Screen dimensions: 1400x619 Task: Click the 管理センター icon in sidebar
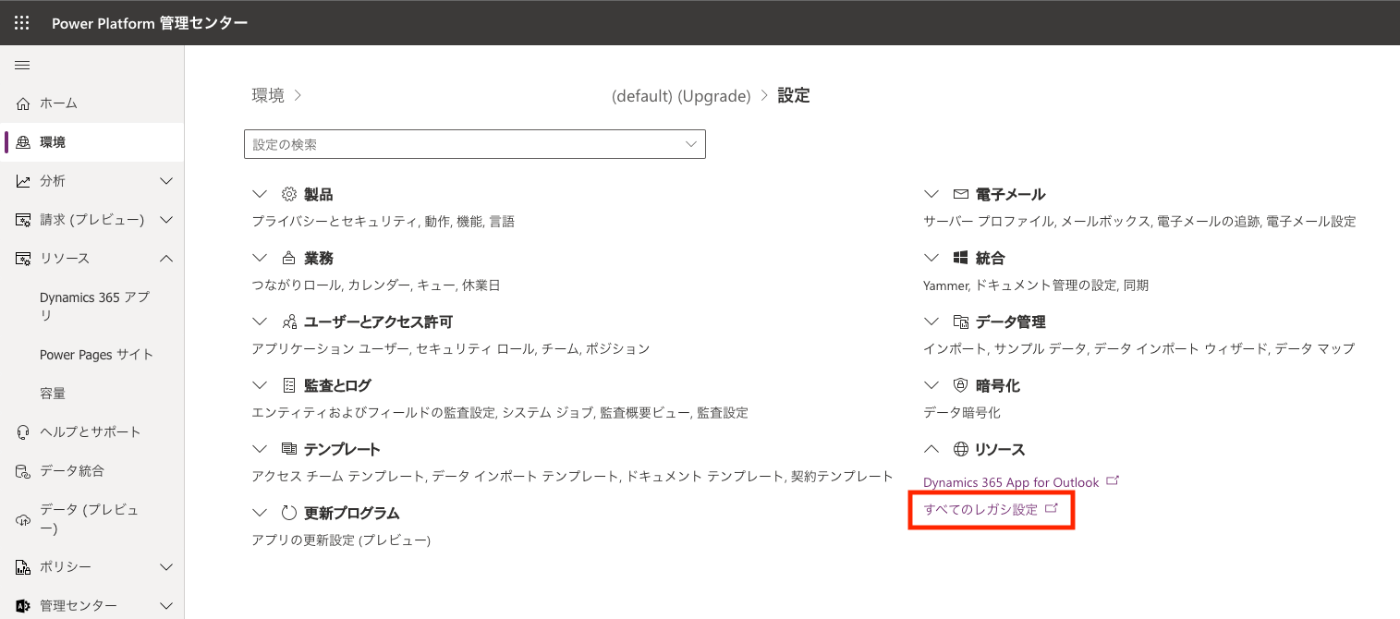click(23, 606)
